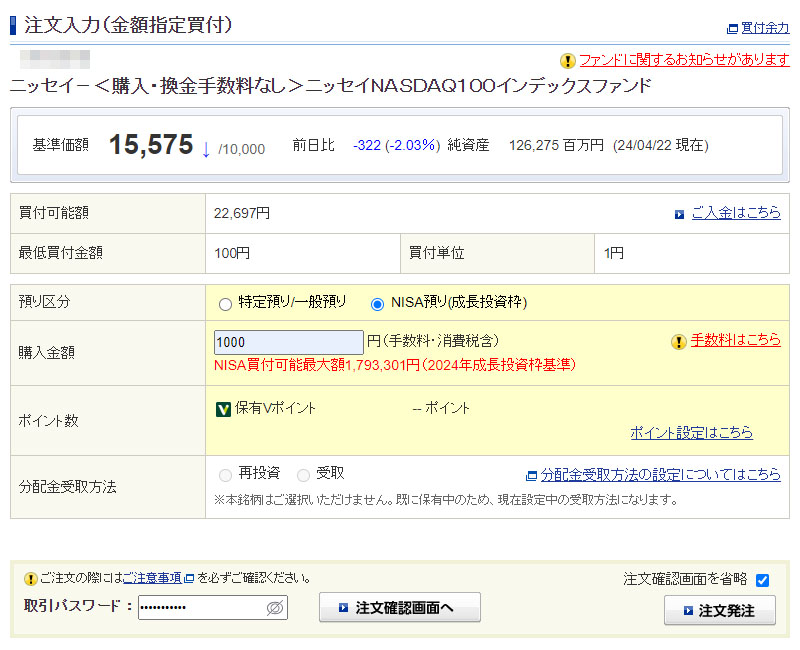Open the ご注意事項 link

click(152, 578)
